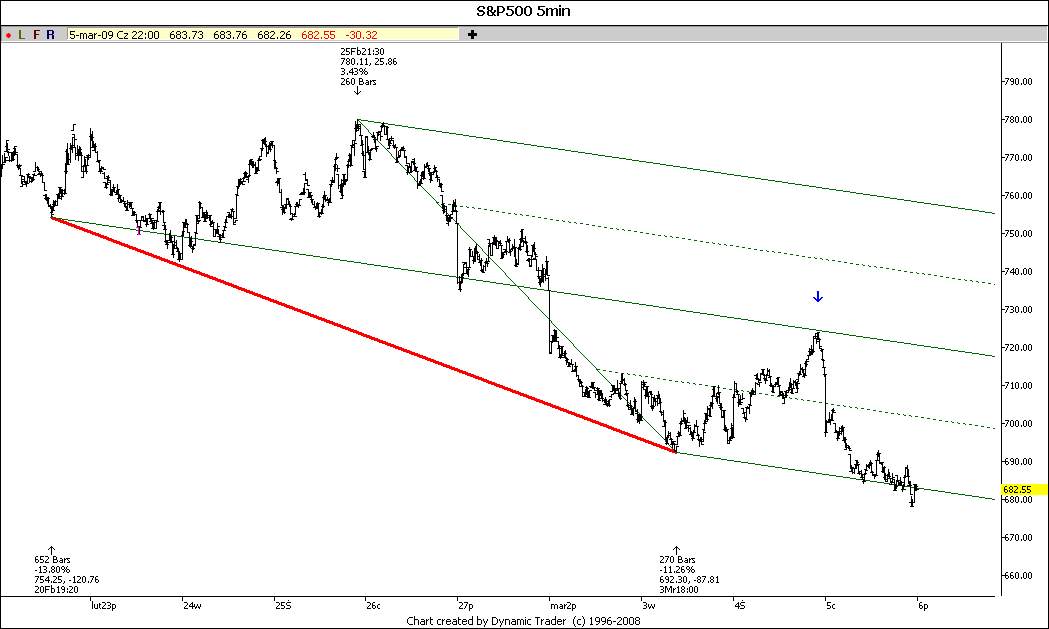Click the "780.11, 25.86" annotation text

pyautogui.click(x=369, y=62)
